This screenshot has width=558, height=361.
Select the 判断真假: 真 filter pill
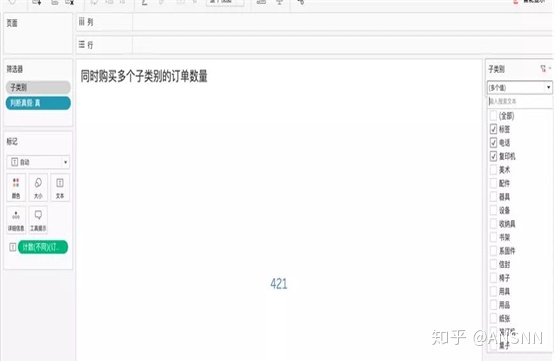click(38, 103)
